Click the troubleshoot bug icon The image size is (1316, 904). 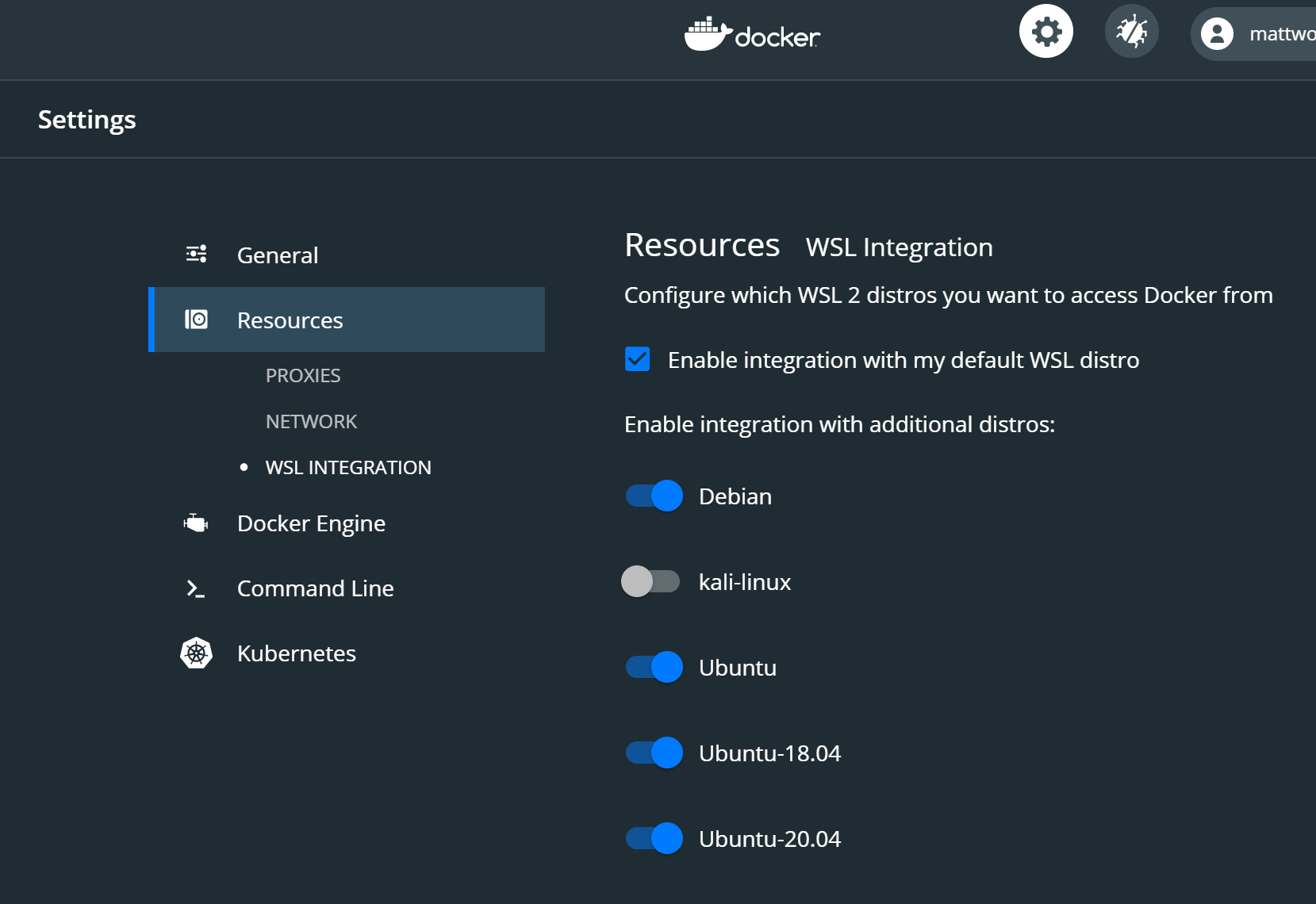1131,31
